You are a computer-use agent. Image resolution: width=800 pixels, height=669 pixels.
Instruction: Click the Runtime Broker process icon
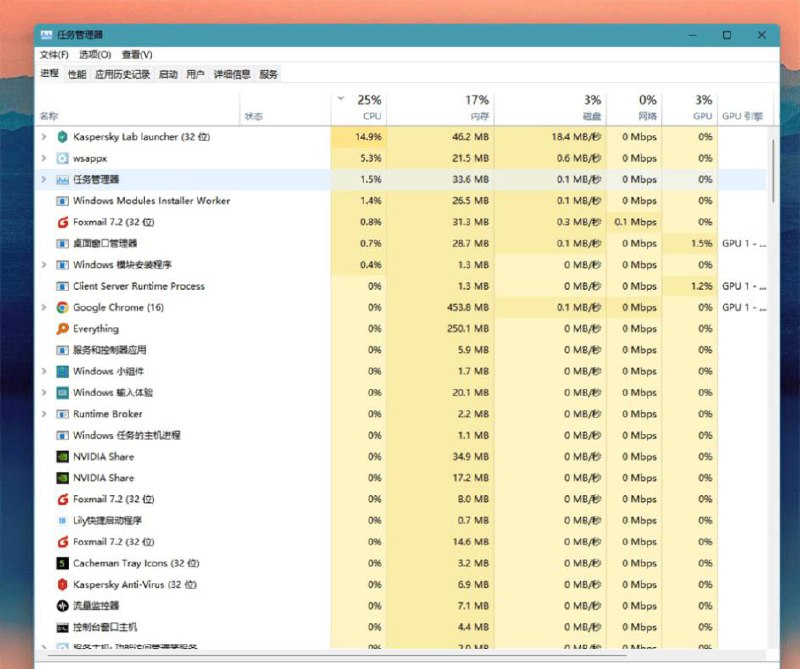62,414
